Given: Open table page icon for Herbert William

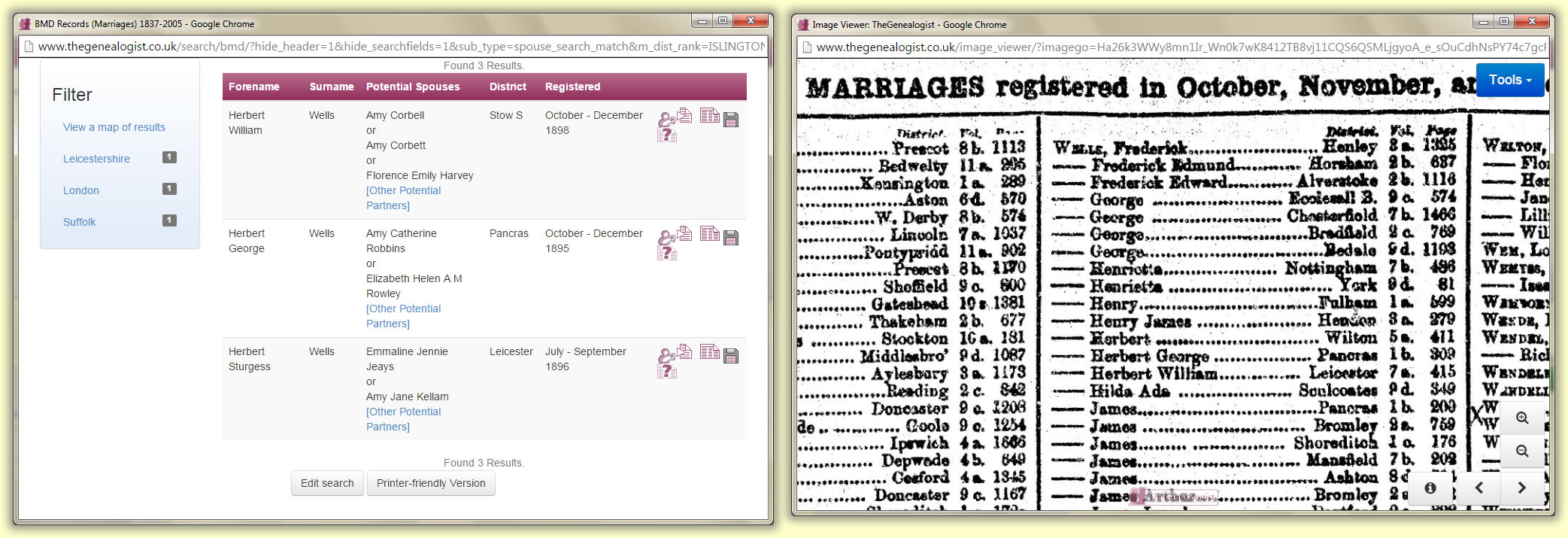Looking at the screenshot, I should click(x=709, y=115).
